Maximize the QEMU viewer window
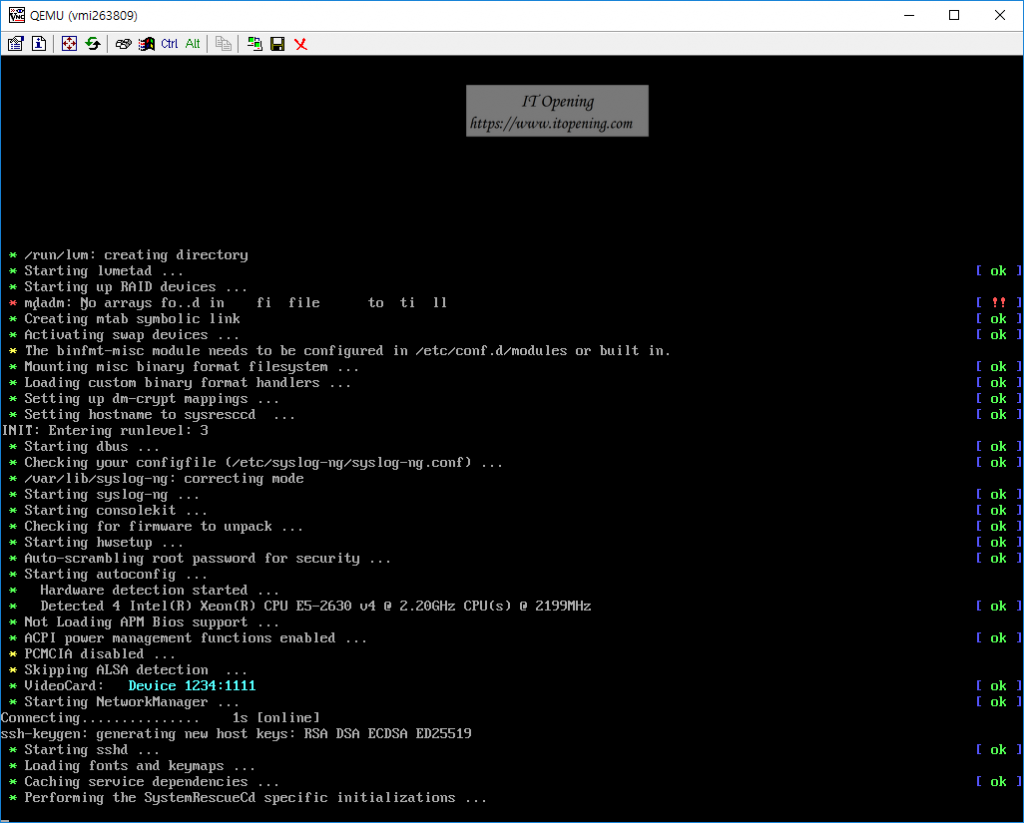1024x823 pixels. tap(954, 15)
